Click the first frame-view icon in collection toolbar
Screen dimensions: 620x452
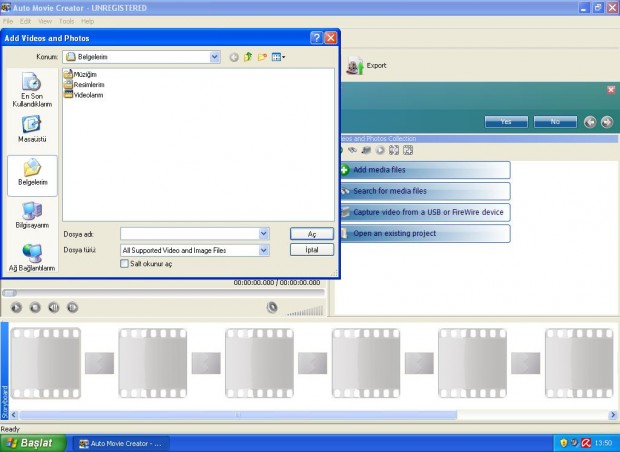394,150
